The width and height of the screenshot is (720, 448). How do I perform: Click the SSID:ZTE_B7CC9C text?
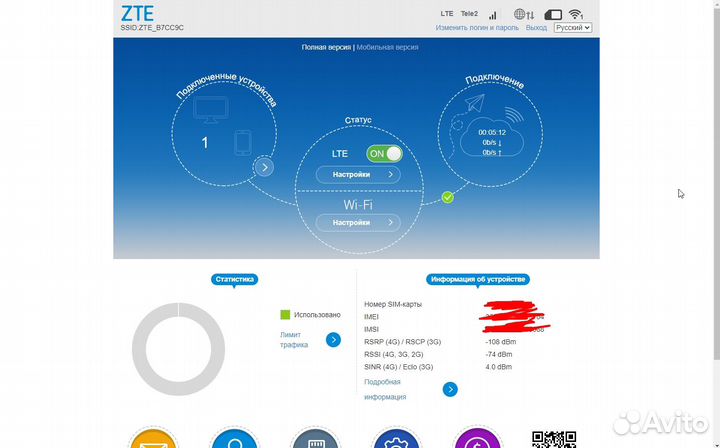[152, 28]
